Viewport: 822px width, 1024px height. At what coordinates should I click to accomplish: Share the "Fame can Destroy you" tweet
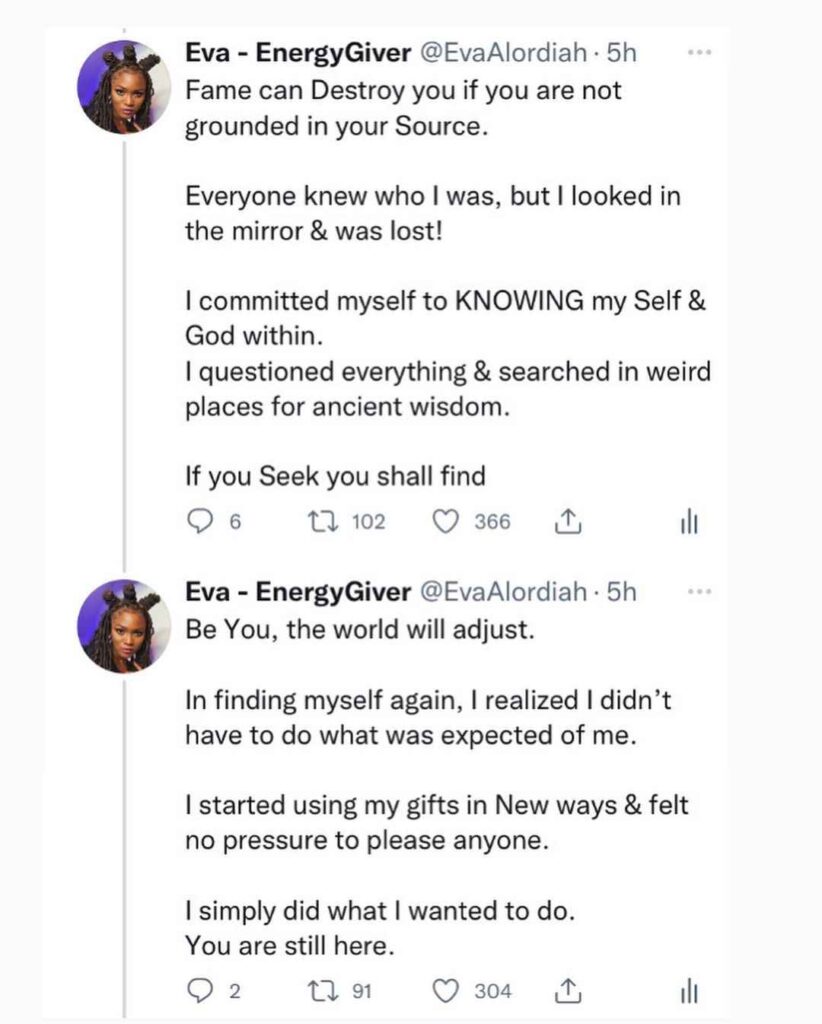[567, 522]
